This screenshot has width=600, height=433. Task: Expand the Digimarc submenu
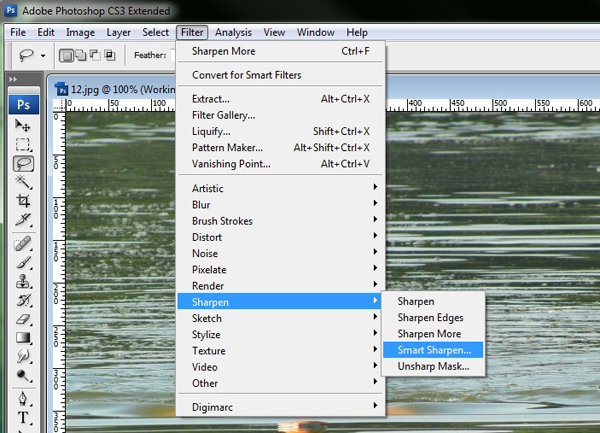(280, 407)
